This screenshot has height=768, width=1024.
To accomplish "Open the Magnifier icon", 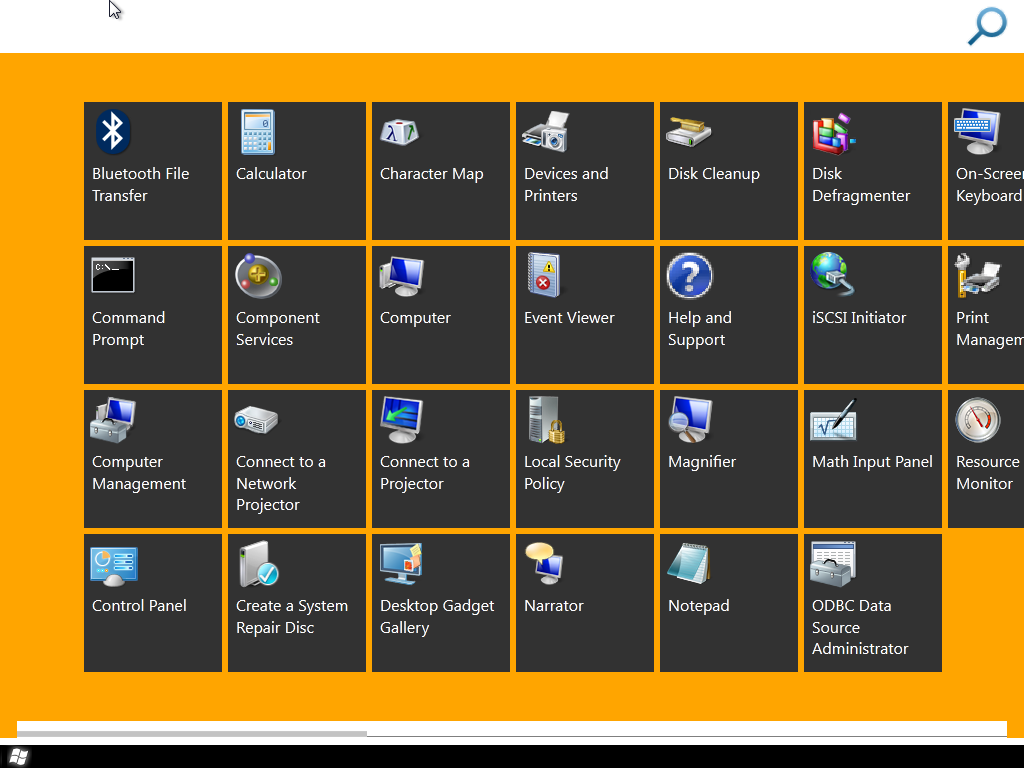I will (690, 420).
